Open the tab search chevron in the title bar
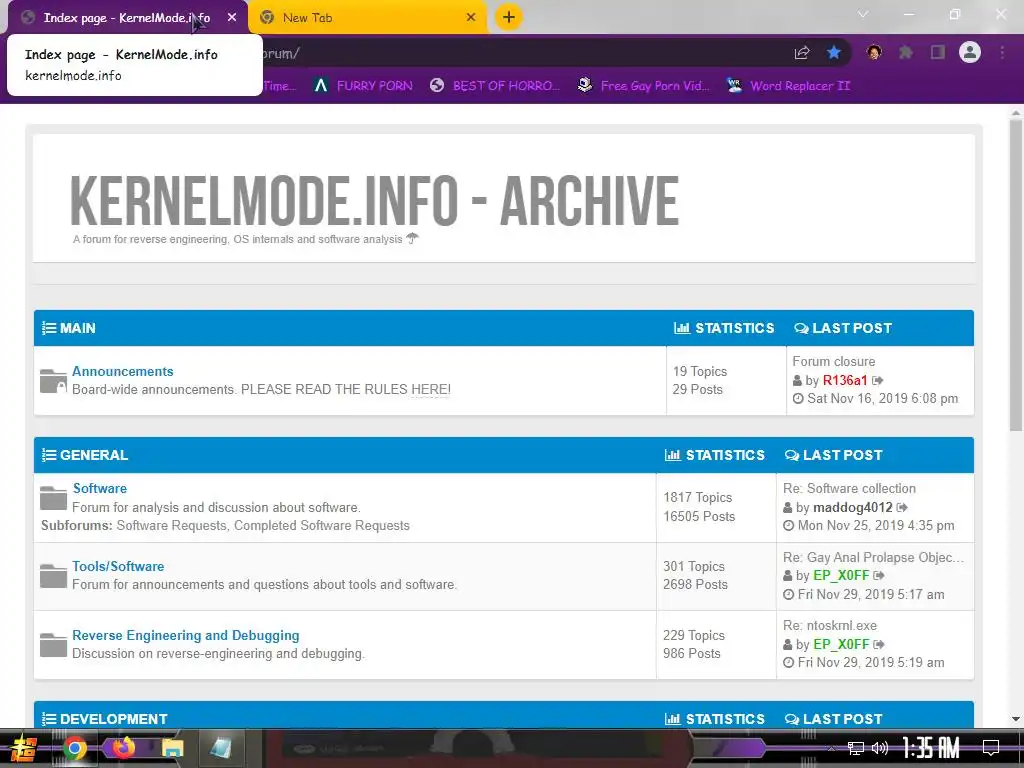 pos(863,14)
